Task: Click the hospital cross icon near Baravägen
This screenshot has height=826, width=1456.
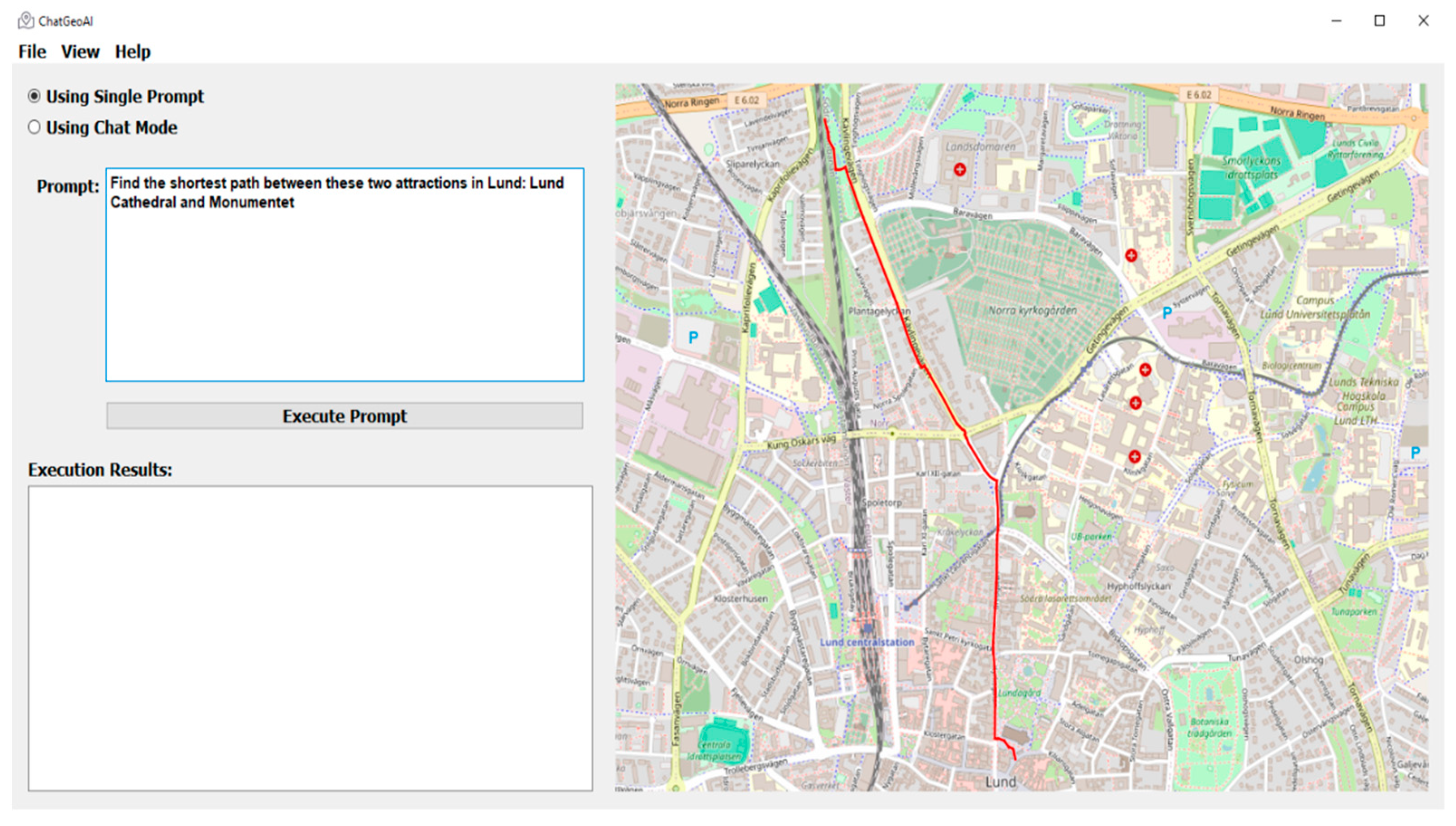Action: [x=1131, y=255]
